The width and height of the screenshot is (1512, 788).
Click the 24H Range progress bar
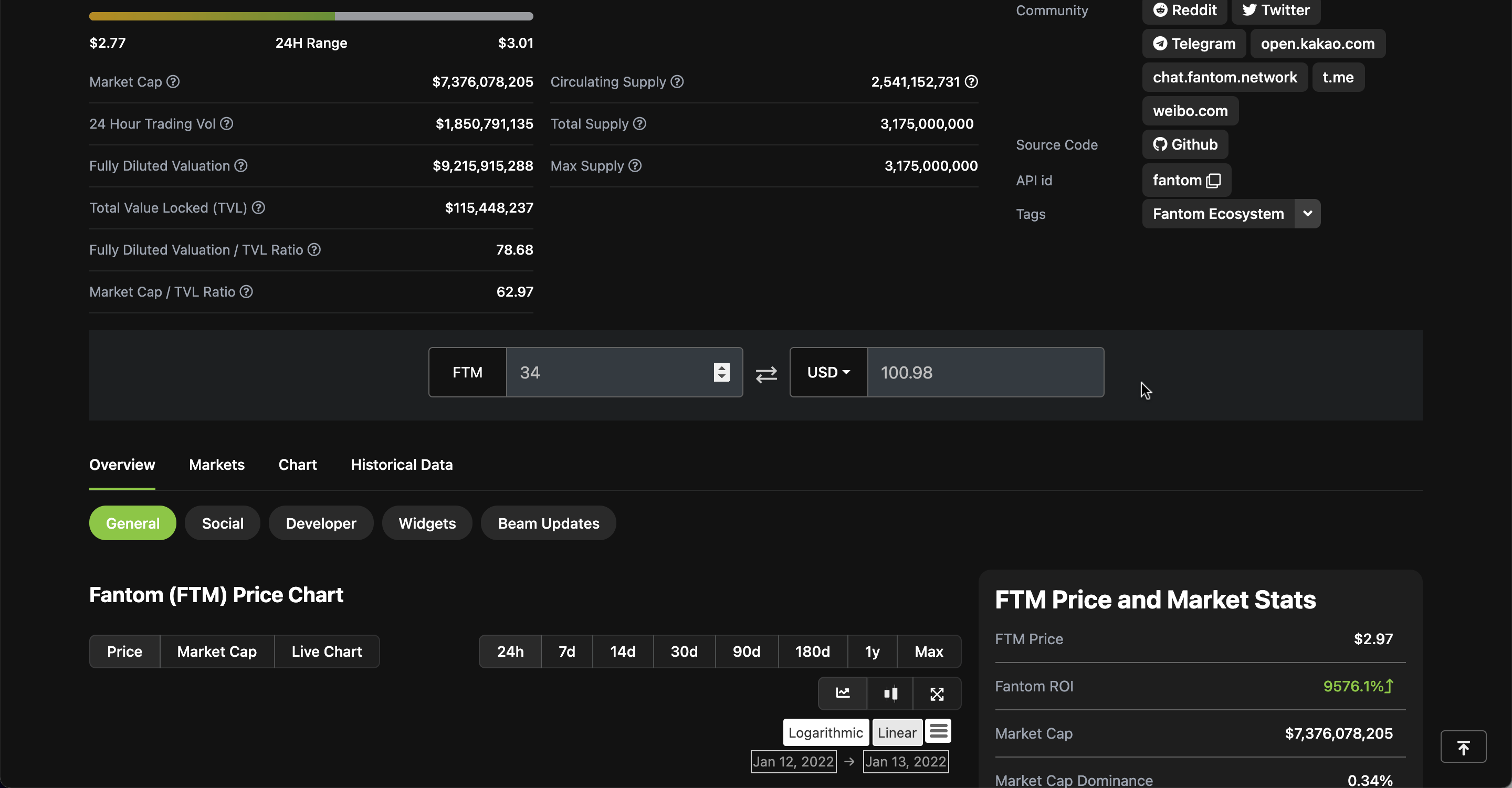(x=311, y=16)
